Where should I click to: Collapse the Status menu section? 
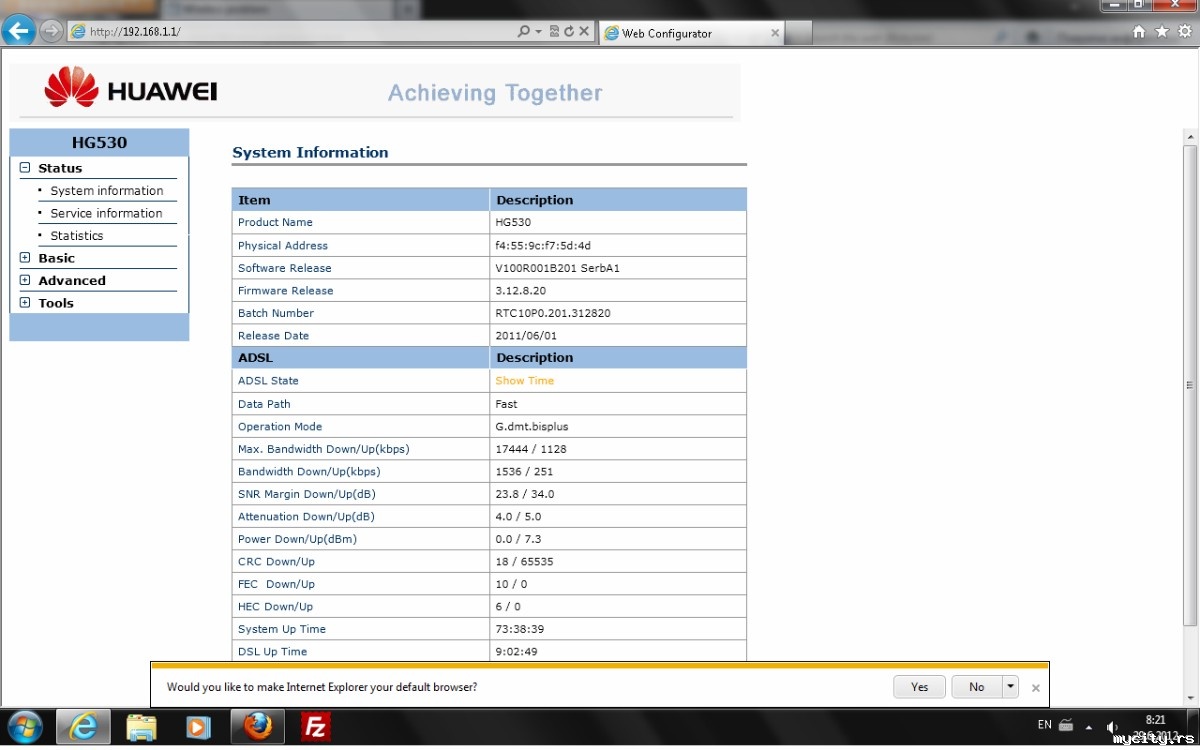coord(25,168)
